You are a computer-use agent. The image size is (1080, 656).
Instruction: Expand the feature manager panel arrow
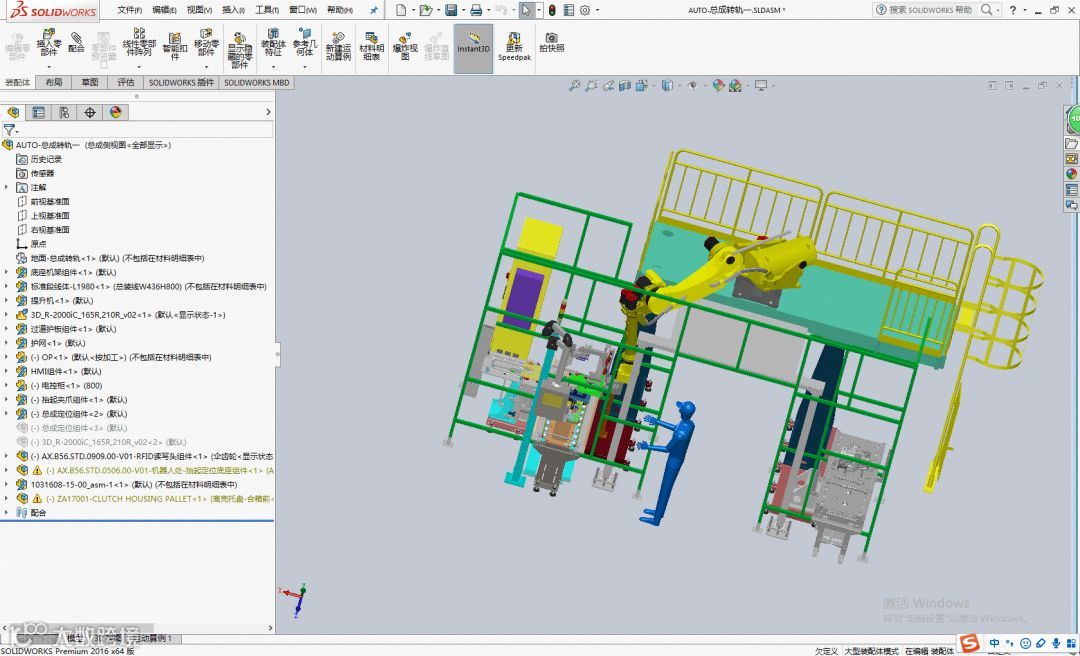coord(269,112)
